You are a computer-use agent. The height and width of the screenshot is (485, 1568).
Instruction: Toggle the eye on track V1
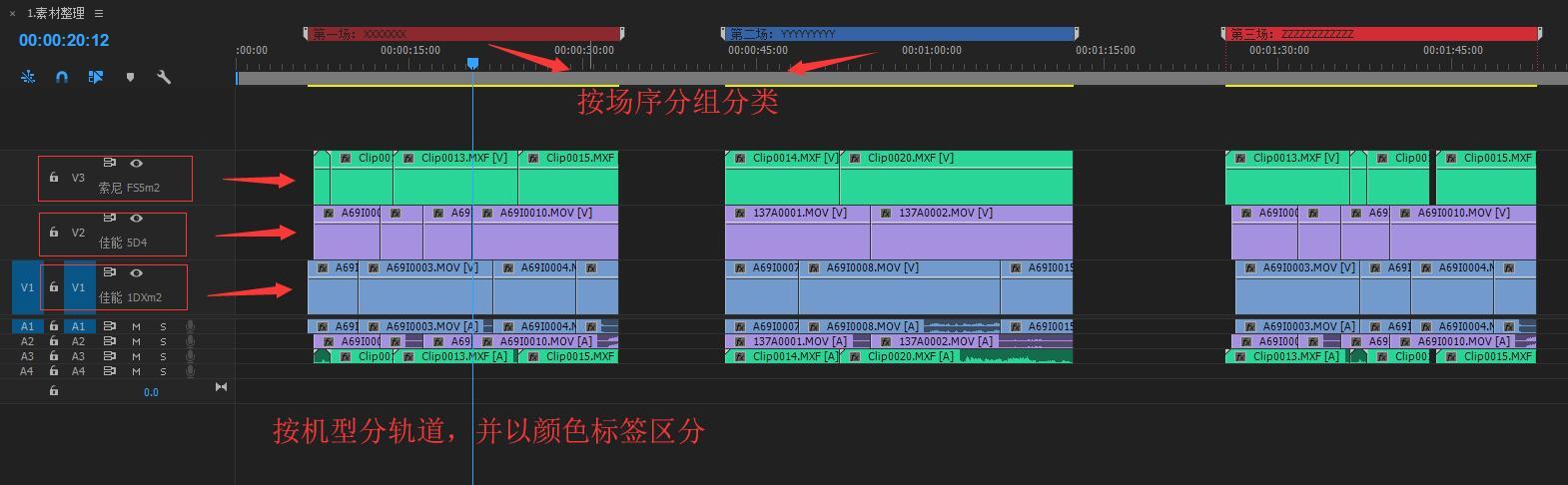pos(136,272)
